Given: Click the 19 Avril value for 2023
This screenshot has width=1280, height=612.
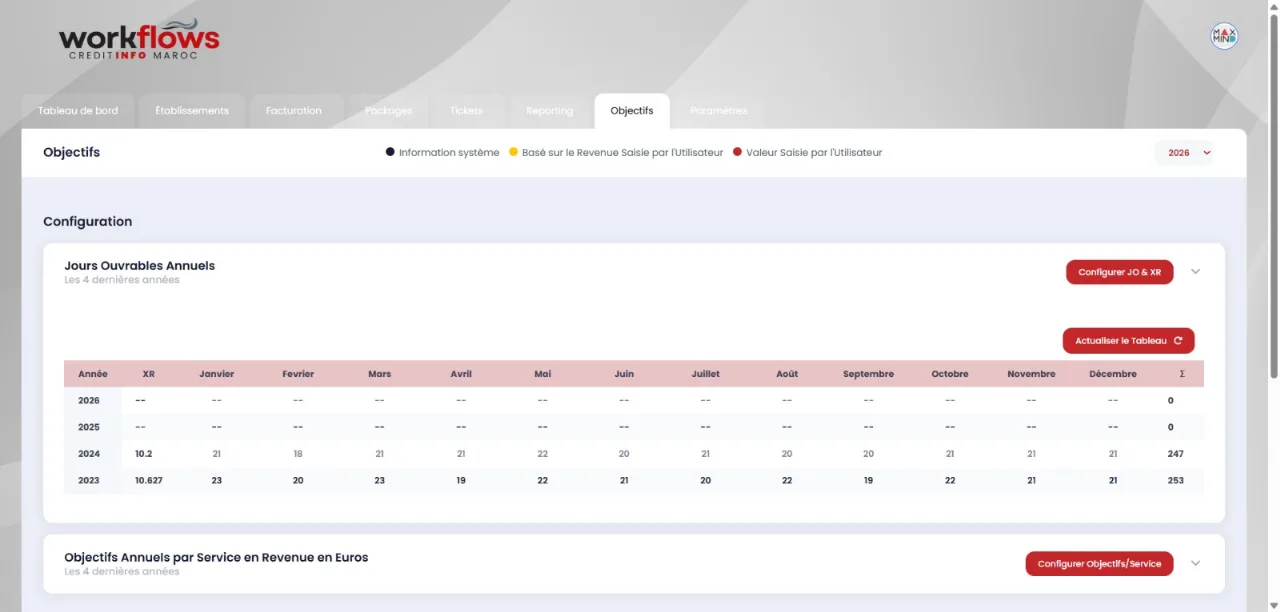Looking at the screenshot, I should point(461,481).
